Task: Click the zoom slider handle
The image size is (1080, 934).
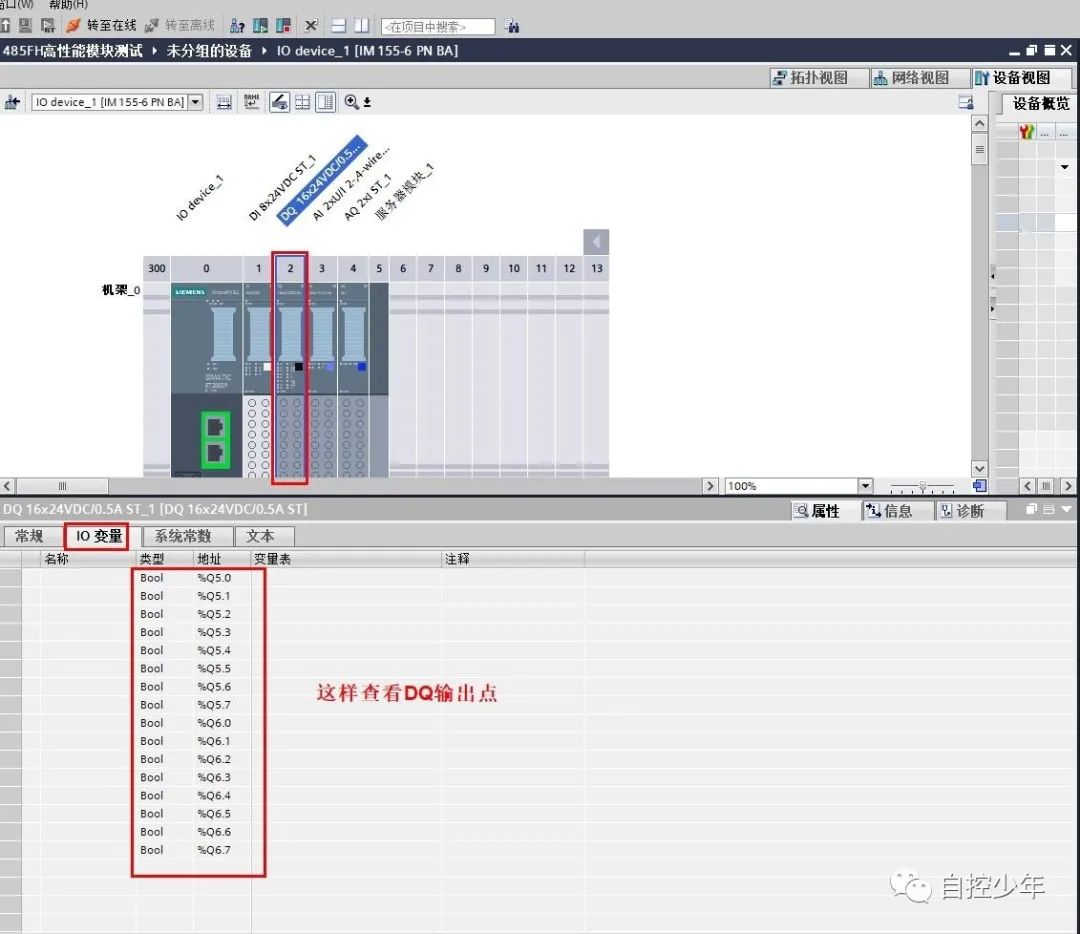Action: (922, 487)
